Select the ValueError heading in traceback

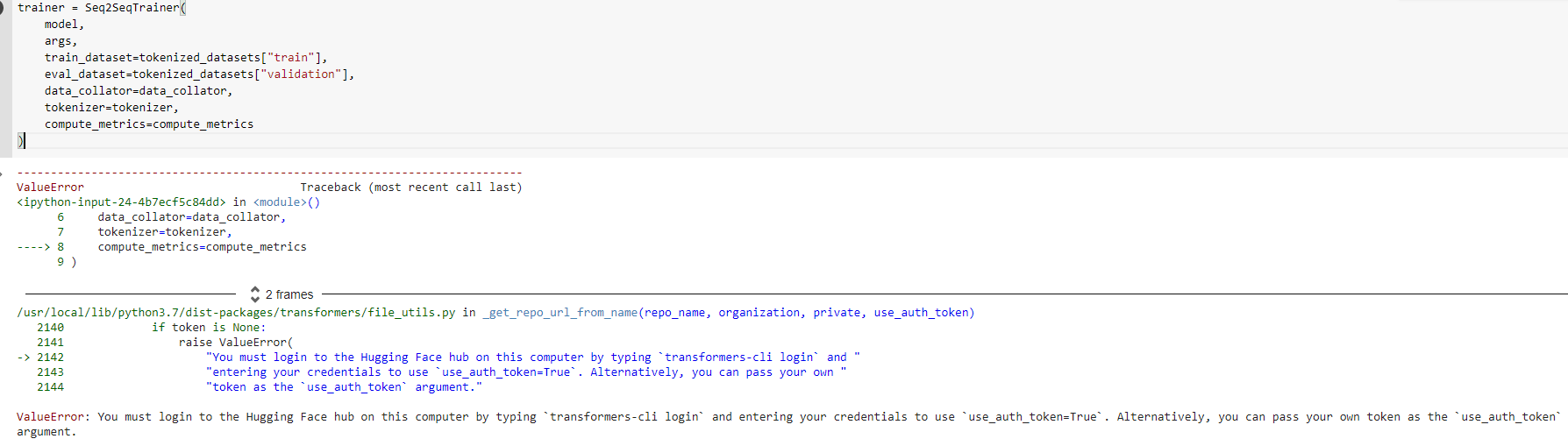coord(50,188)
